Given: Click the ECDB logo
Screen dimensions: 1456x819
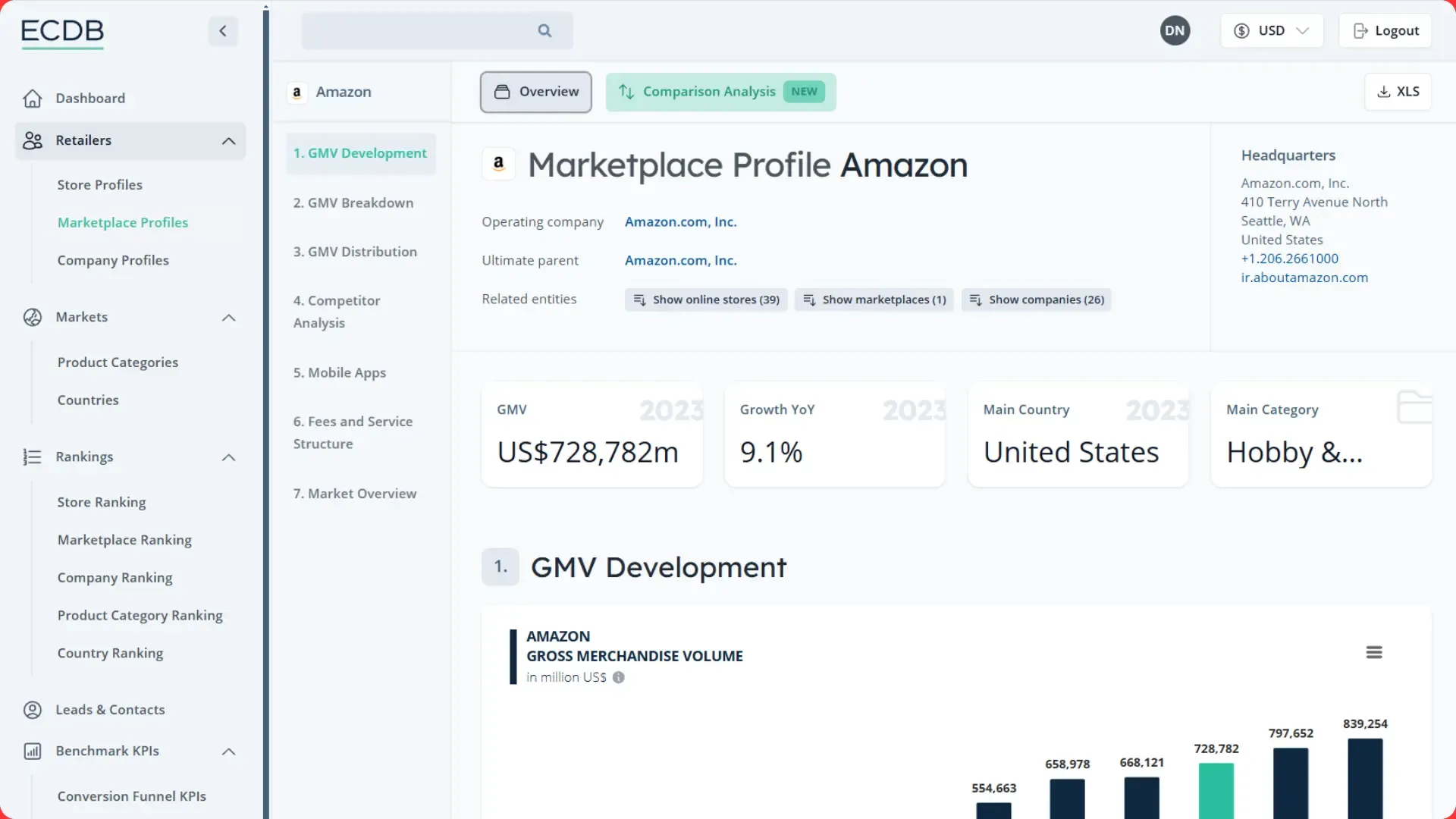Looking at the screenshot, I should [x=62, y=33].
